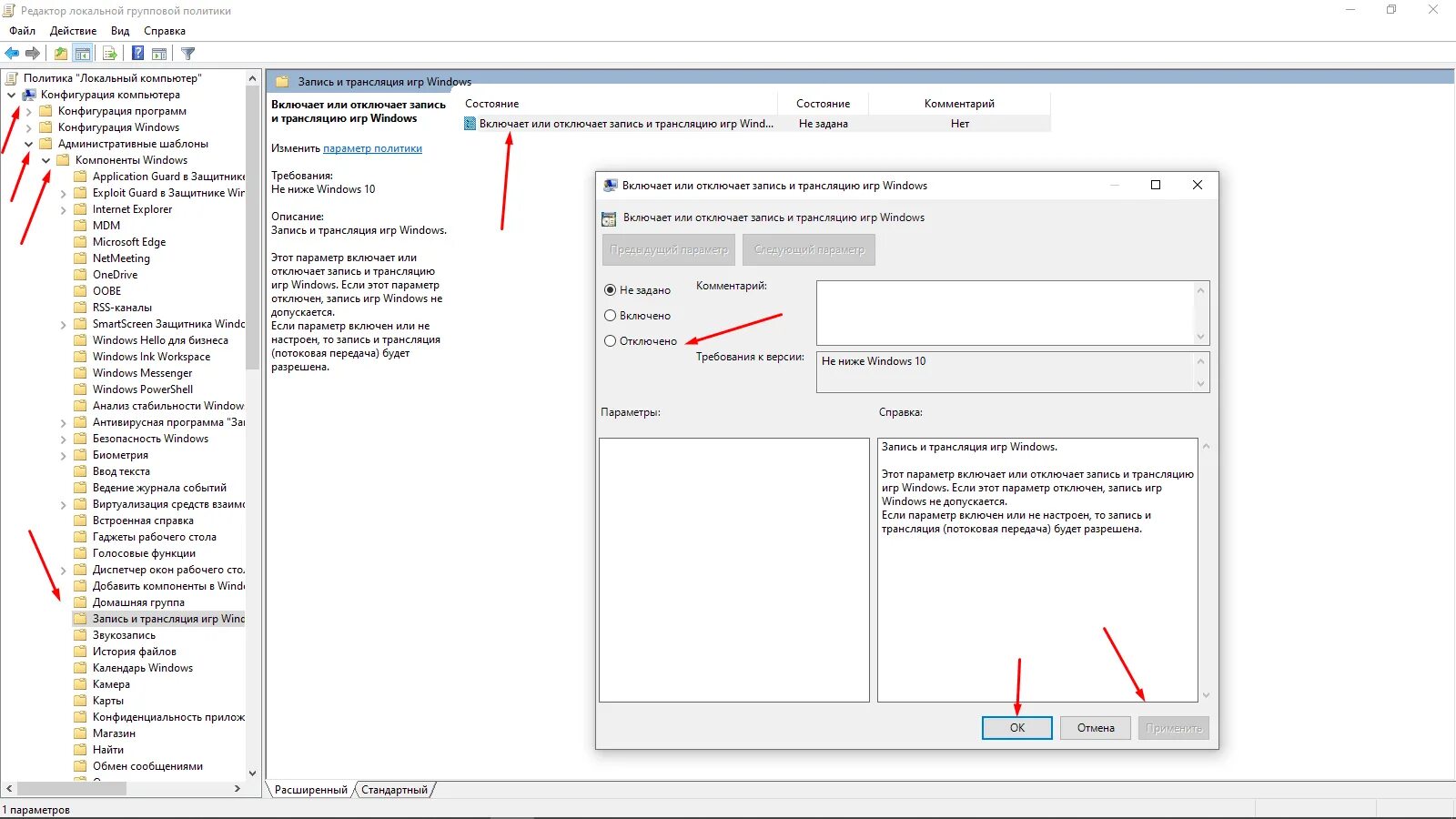This screenshot has width=1456, height=819.
Task: Open the Справка menu
Action: [165, 31]
